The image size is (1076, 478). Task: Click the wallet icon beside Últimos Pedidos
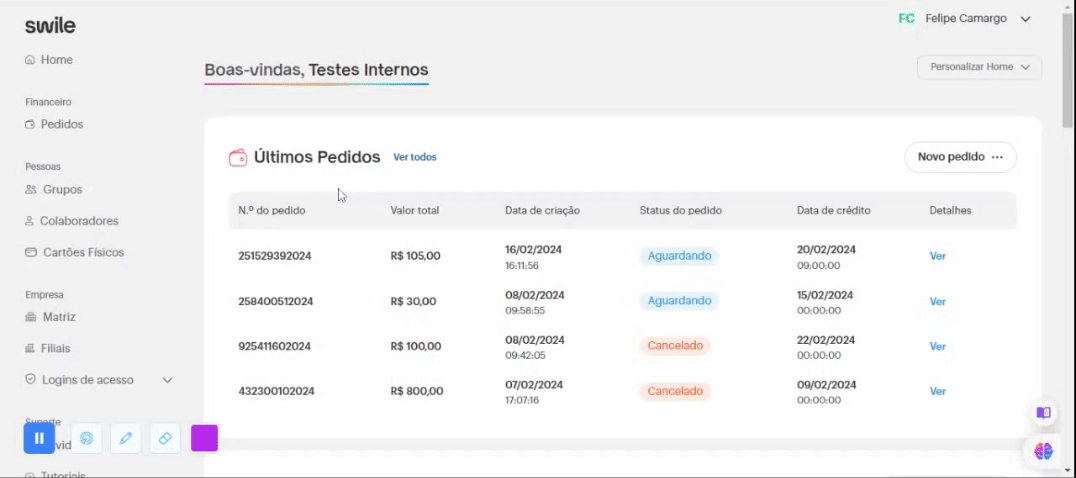pos(238,158)
